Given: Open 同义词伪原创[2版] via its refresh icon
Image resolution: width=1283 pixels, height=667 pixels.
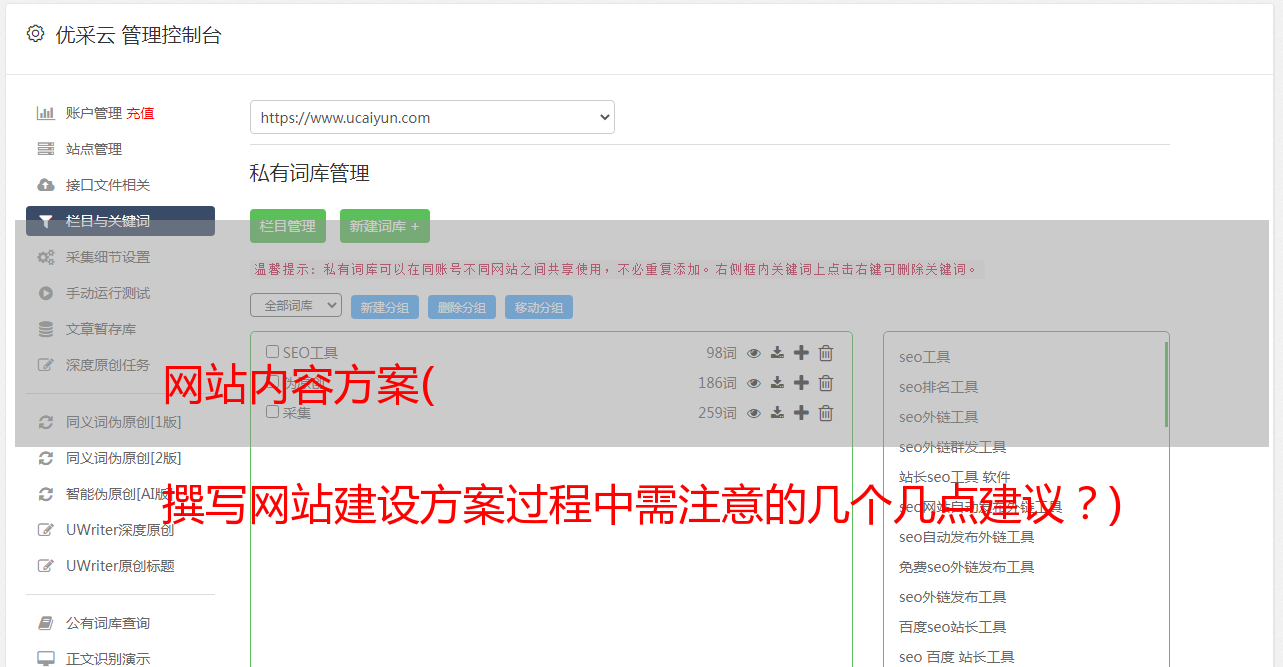Looking at the screenshot, I should (x=45, y=458).
